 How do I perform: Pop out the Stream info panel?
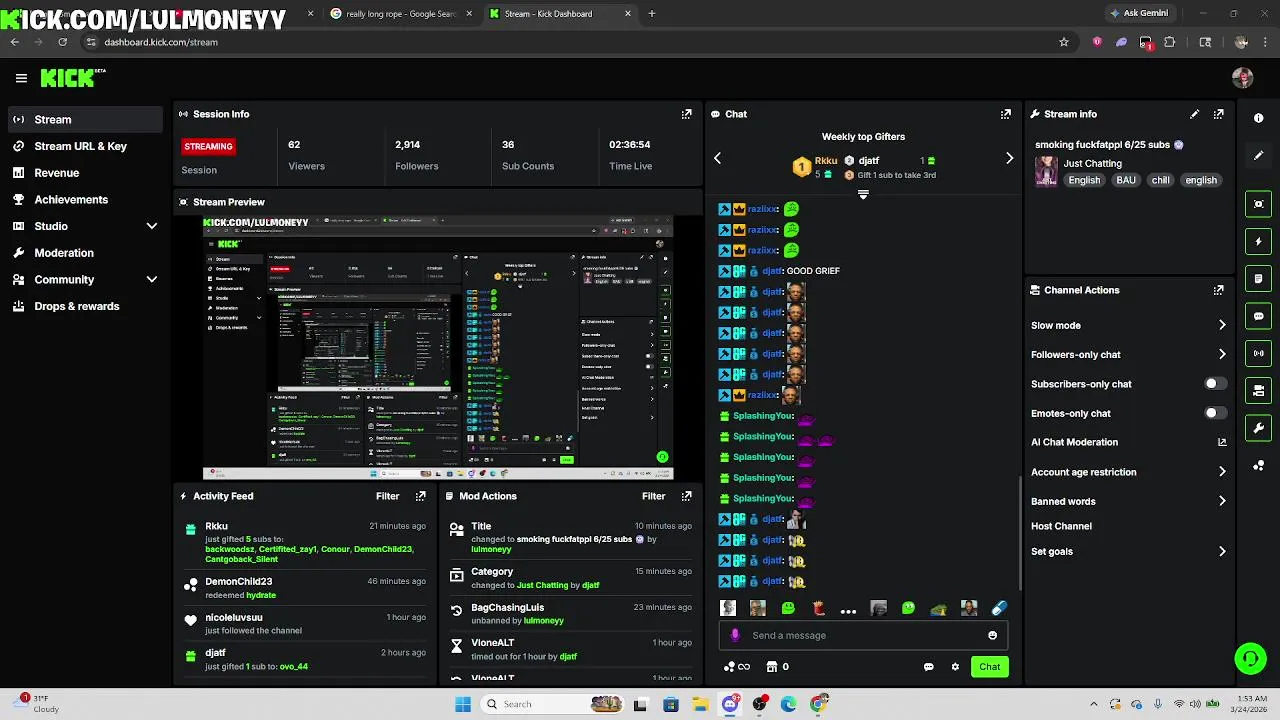pos(1218,114)
